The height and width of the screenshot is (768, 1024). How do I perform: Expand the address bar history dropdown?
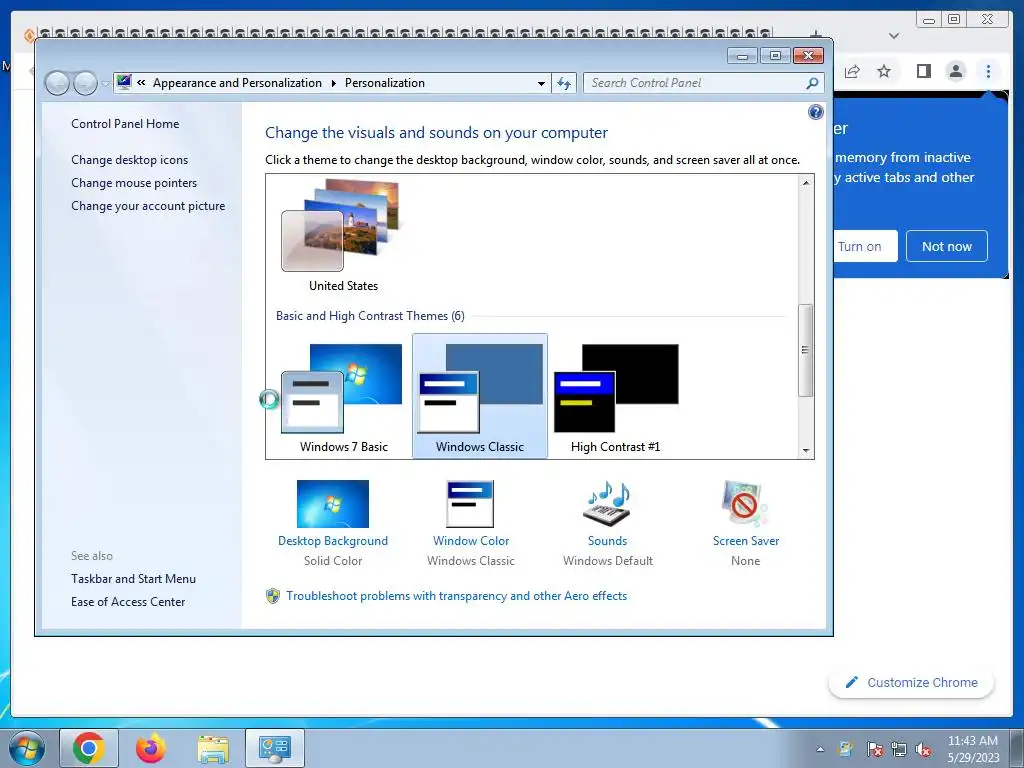[541, 84]
